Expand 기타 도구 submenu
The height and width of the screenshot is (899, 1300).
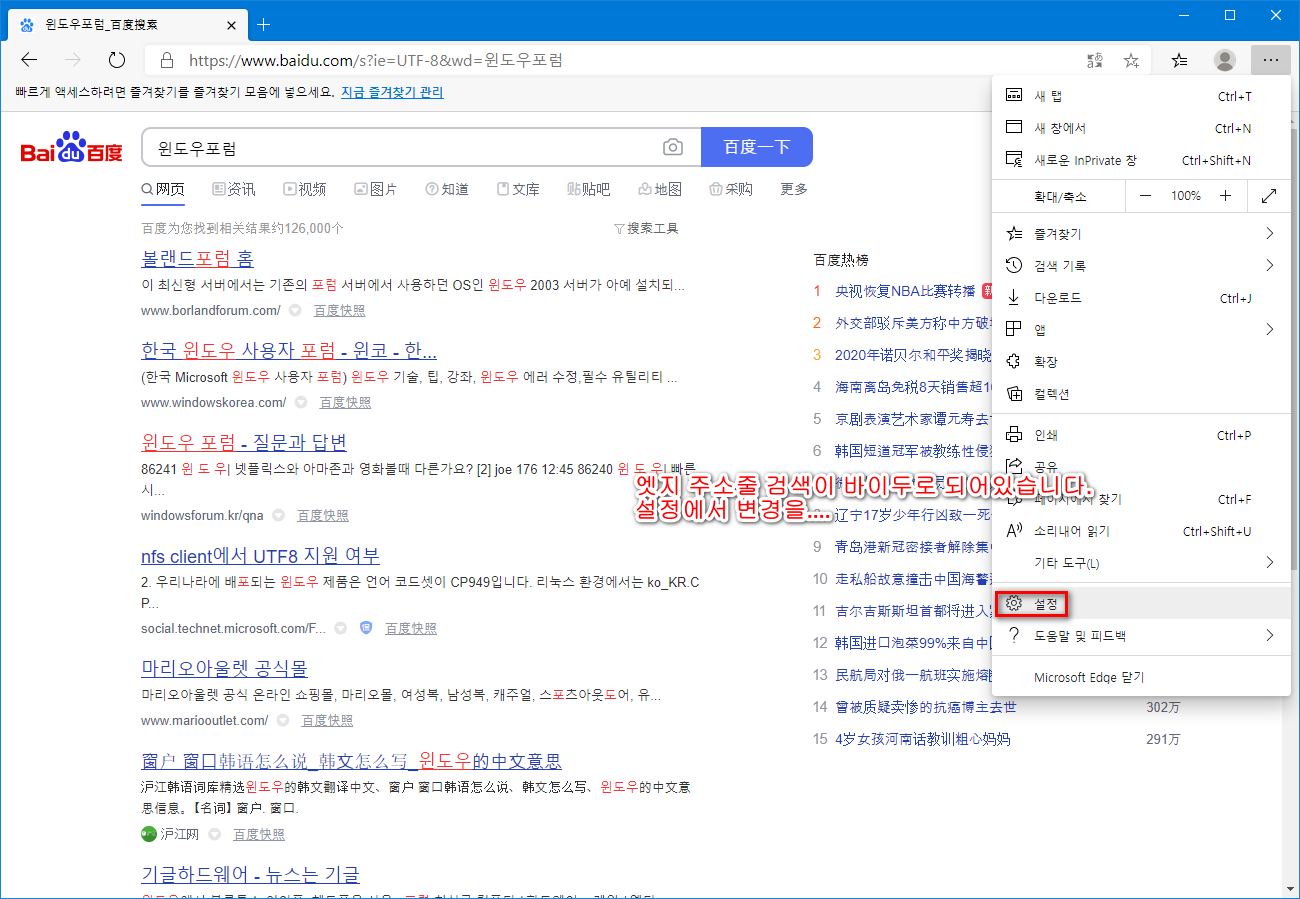(1141, 563)
